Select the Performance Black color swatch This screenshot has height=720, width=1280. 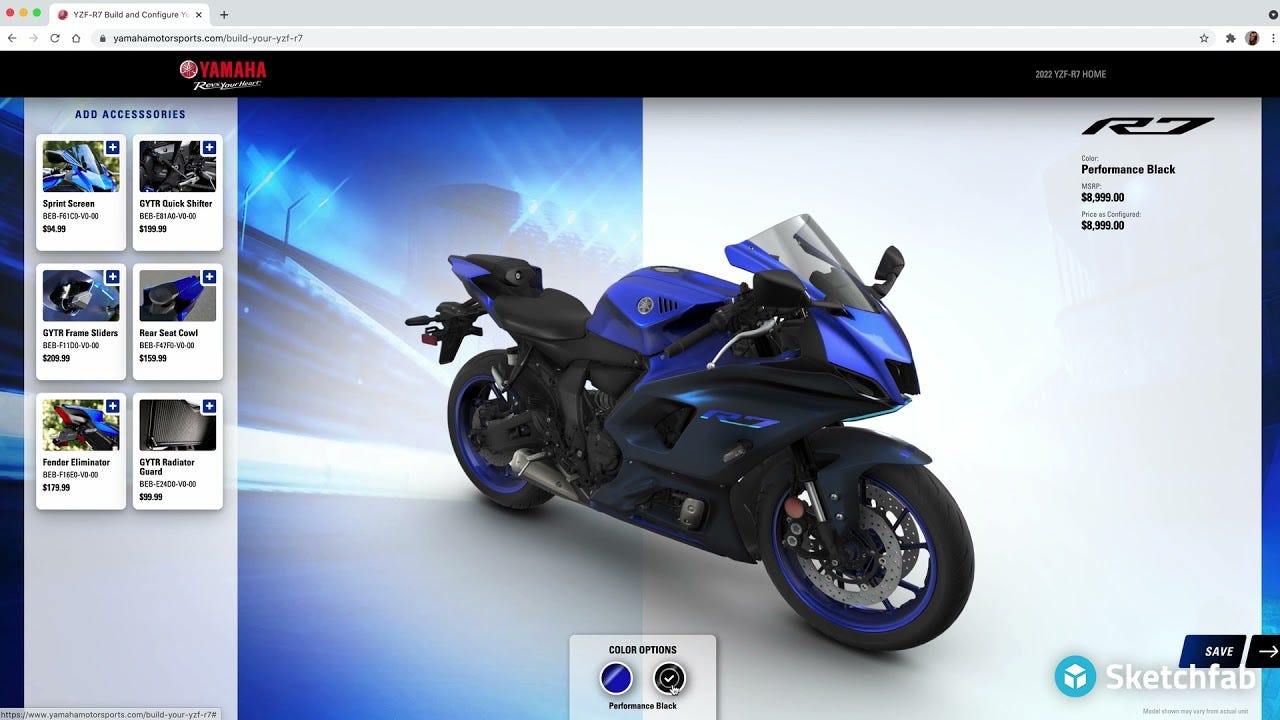669,679
